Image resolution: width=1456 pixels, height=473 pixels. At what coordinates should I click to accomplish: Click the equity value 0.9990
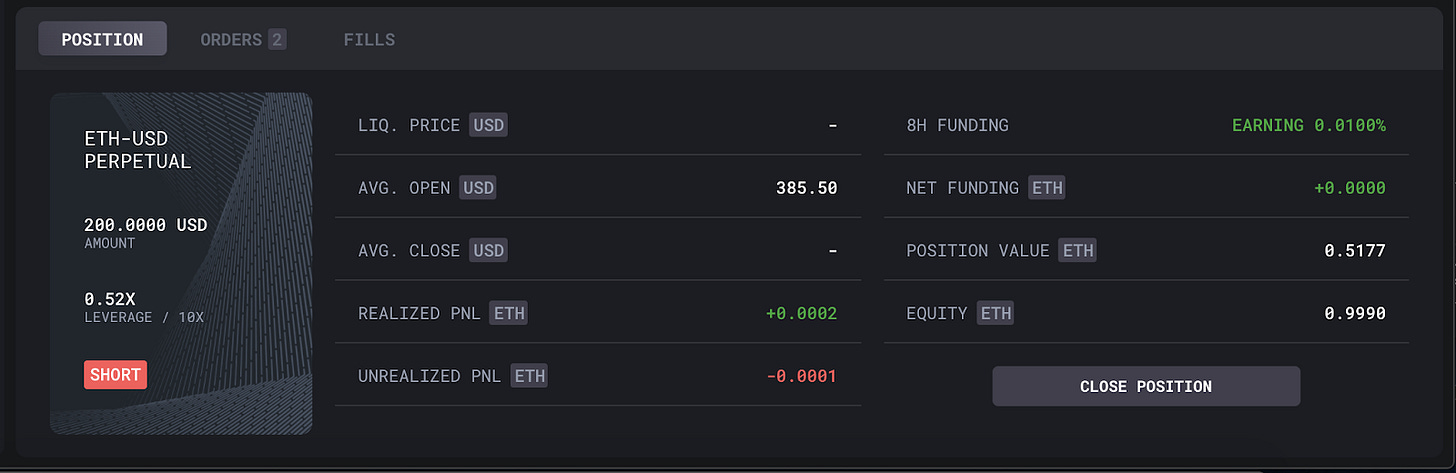click(x=1355, y=313)
